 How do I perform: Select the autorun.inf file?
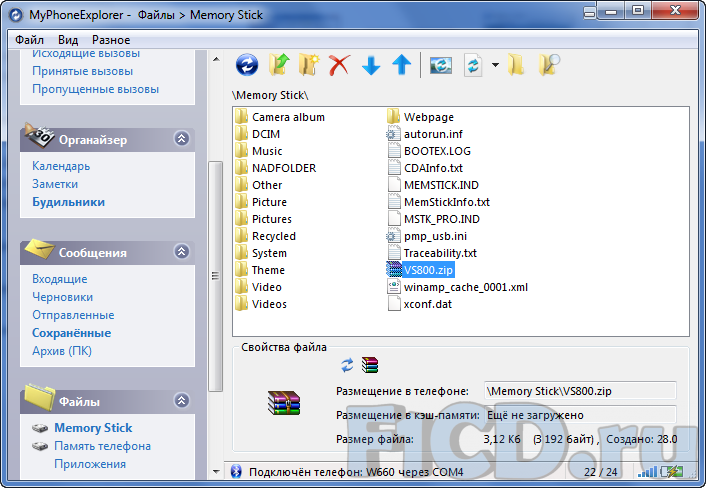tap(425, 134)
